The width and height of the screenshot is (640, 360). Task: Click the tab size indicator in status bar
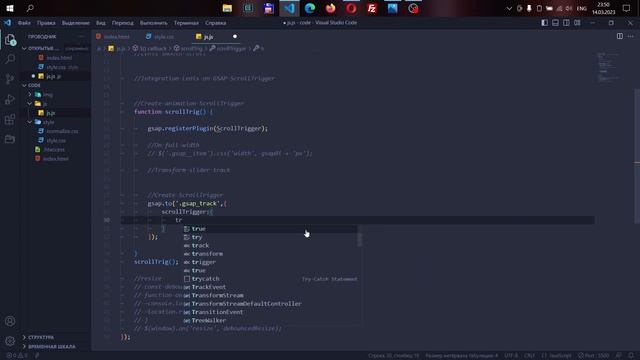pyautogui.click(x=462, y=356)
